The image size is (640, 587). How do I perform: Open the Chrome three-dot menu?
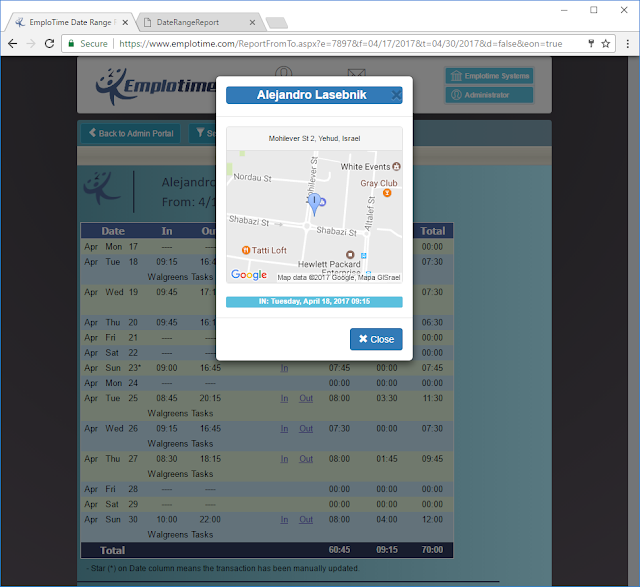[628, 44]
